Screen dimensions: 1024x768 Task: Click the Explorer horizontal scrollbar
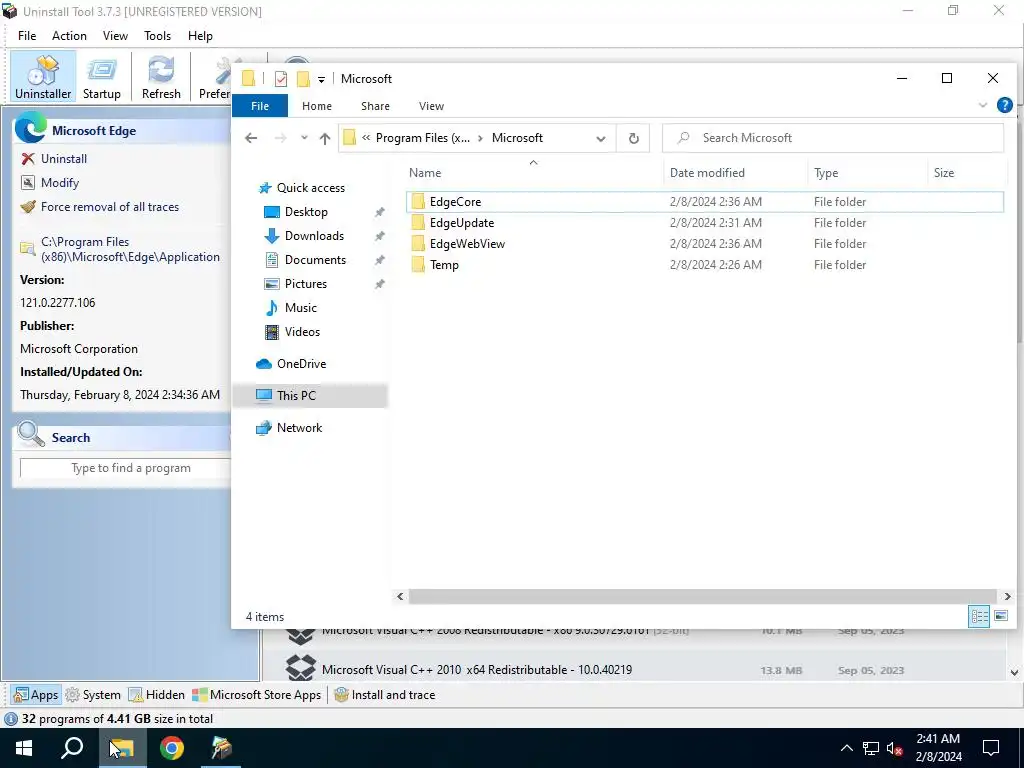702,596
